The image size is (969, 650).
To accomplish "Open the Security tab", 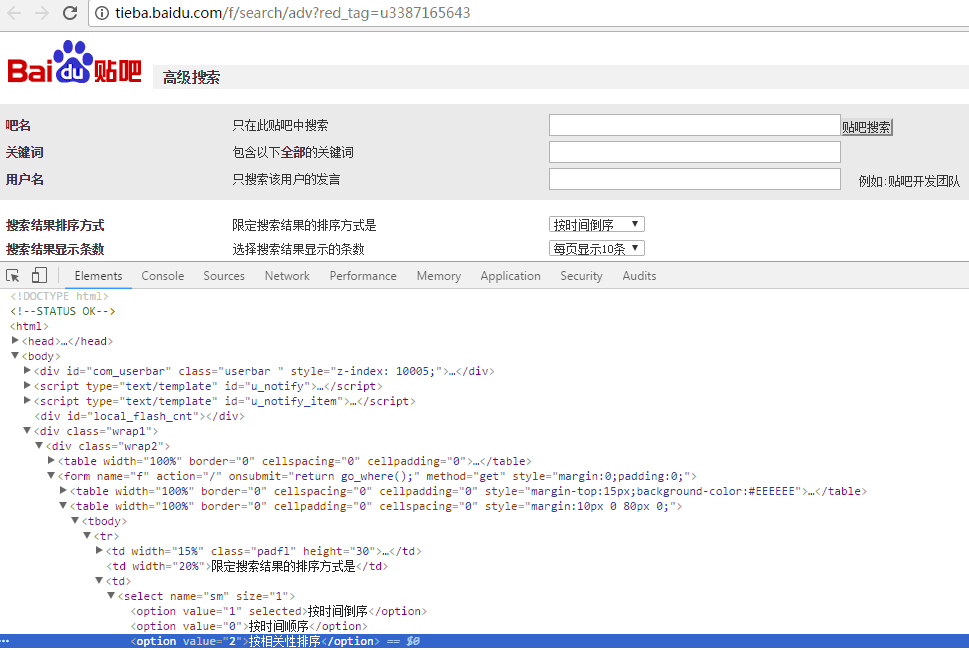I will [581, 276].
